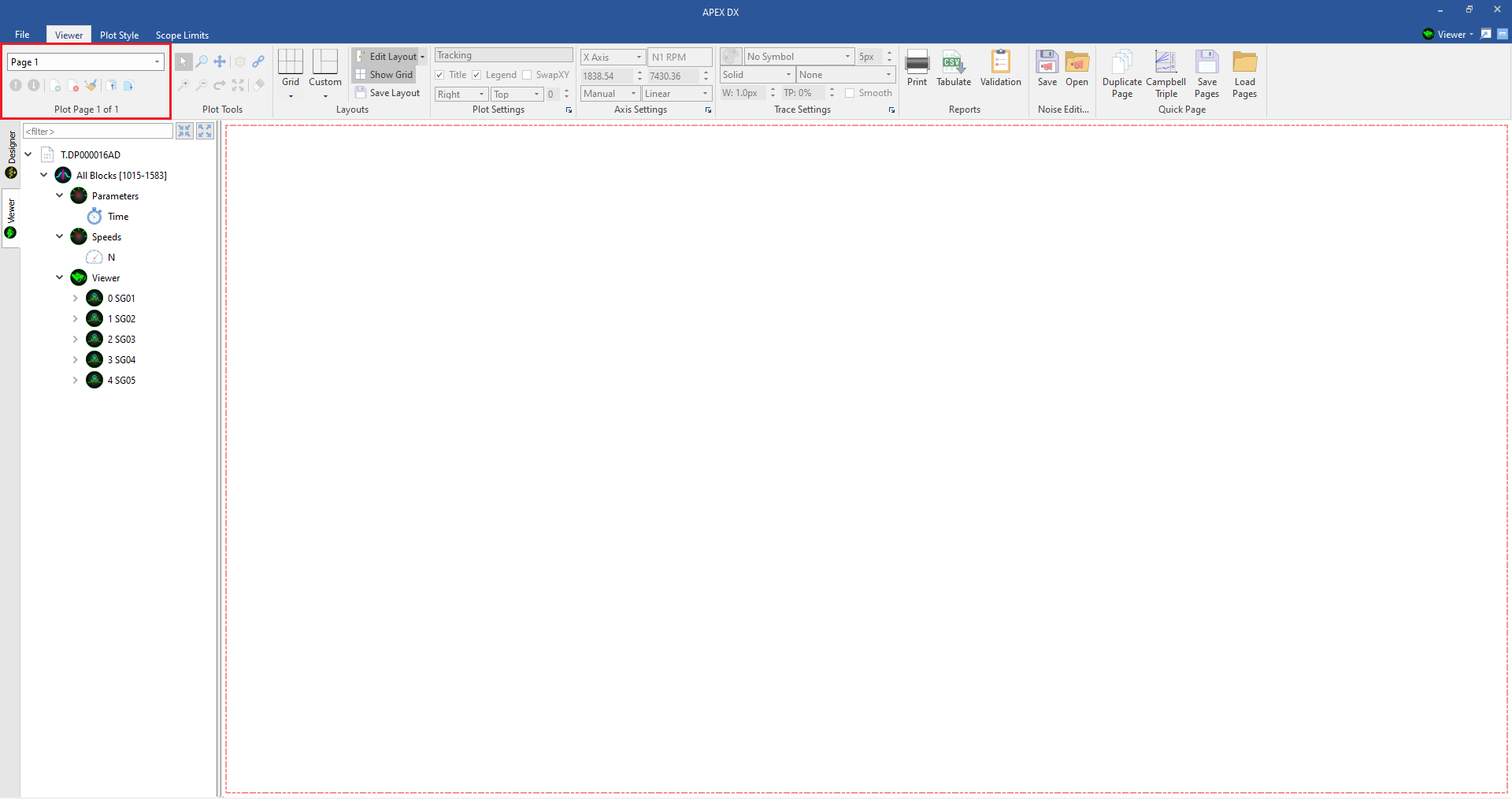1512x799 pixels.
Task: Click Save in Noise Editing group
Action: (x=1047, y=68)
